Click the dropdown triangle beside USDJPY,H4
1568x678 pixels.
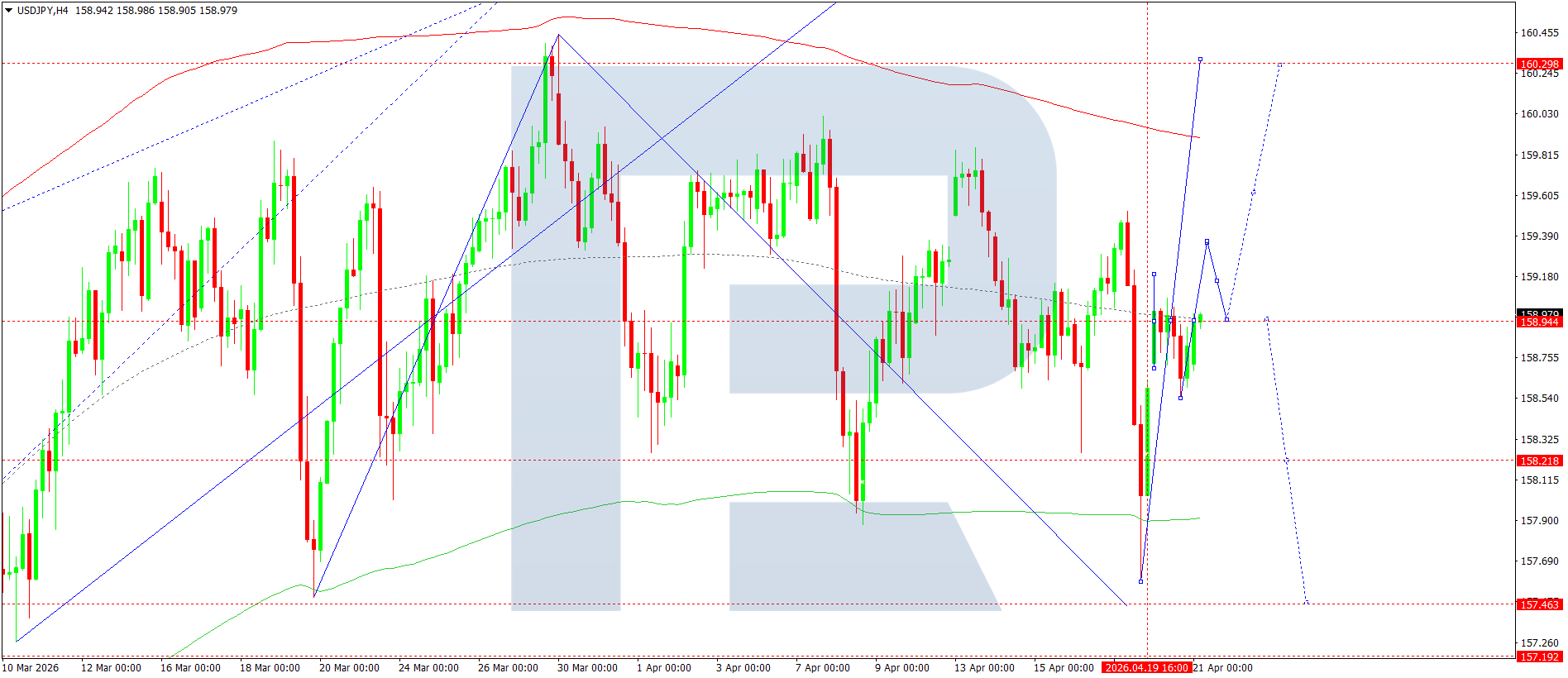click(x=8, y=11)
